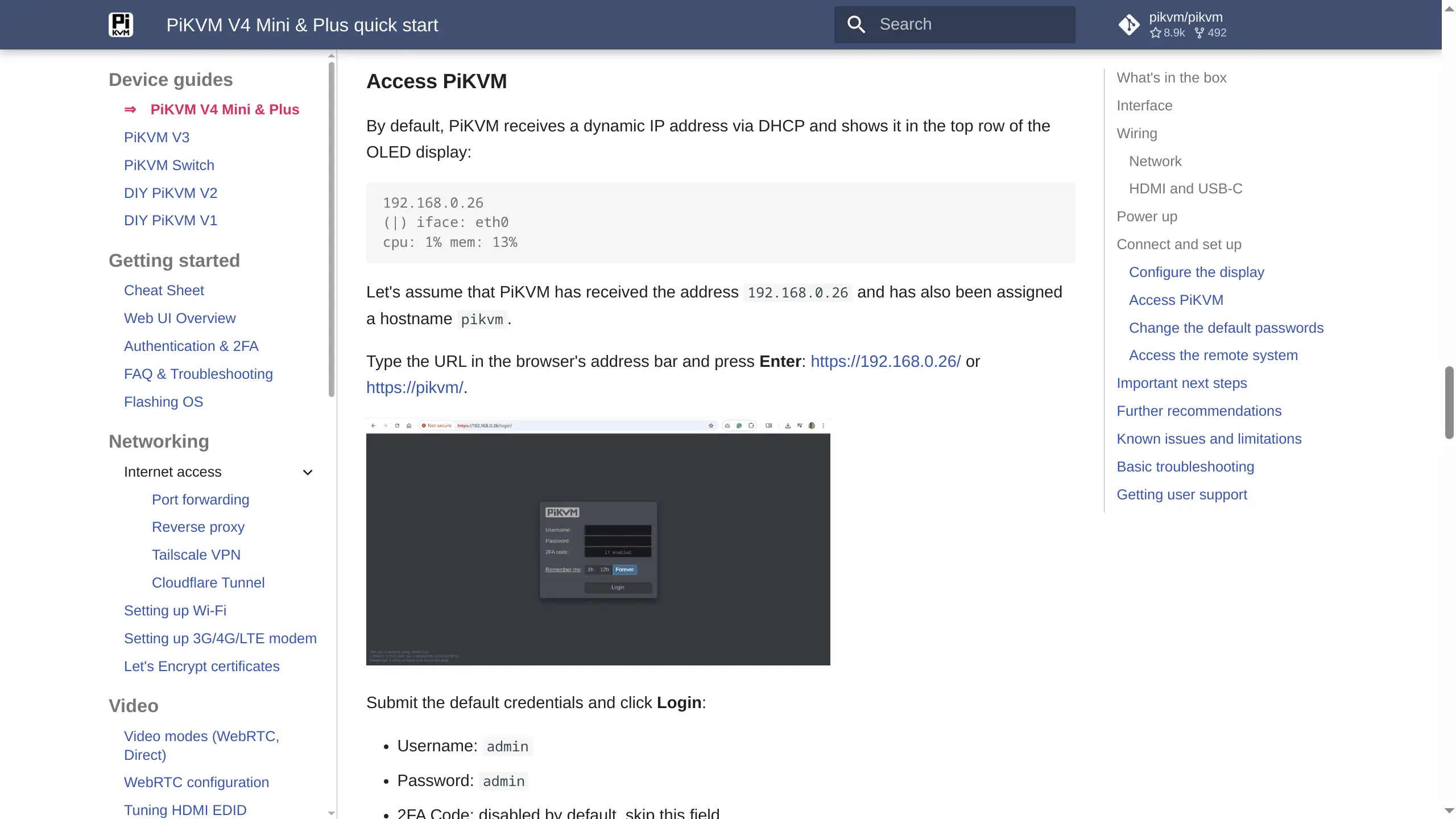Screen dimensions: 1456x819
Task: Open FAQ & Troubleshooting page
Action: coord(198,374)
